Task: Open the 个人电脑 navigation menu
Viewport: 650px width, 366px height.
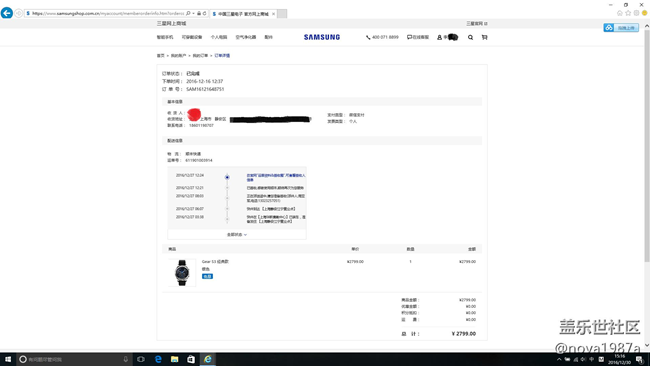Action: [x=219, y=37]
